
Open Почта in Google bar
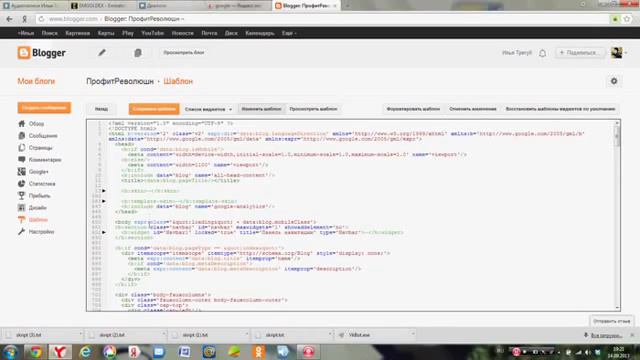point(209,33)
